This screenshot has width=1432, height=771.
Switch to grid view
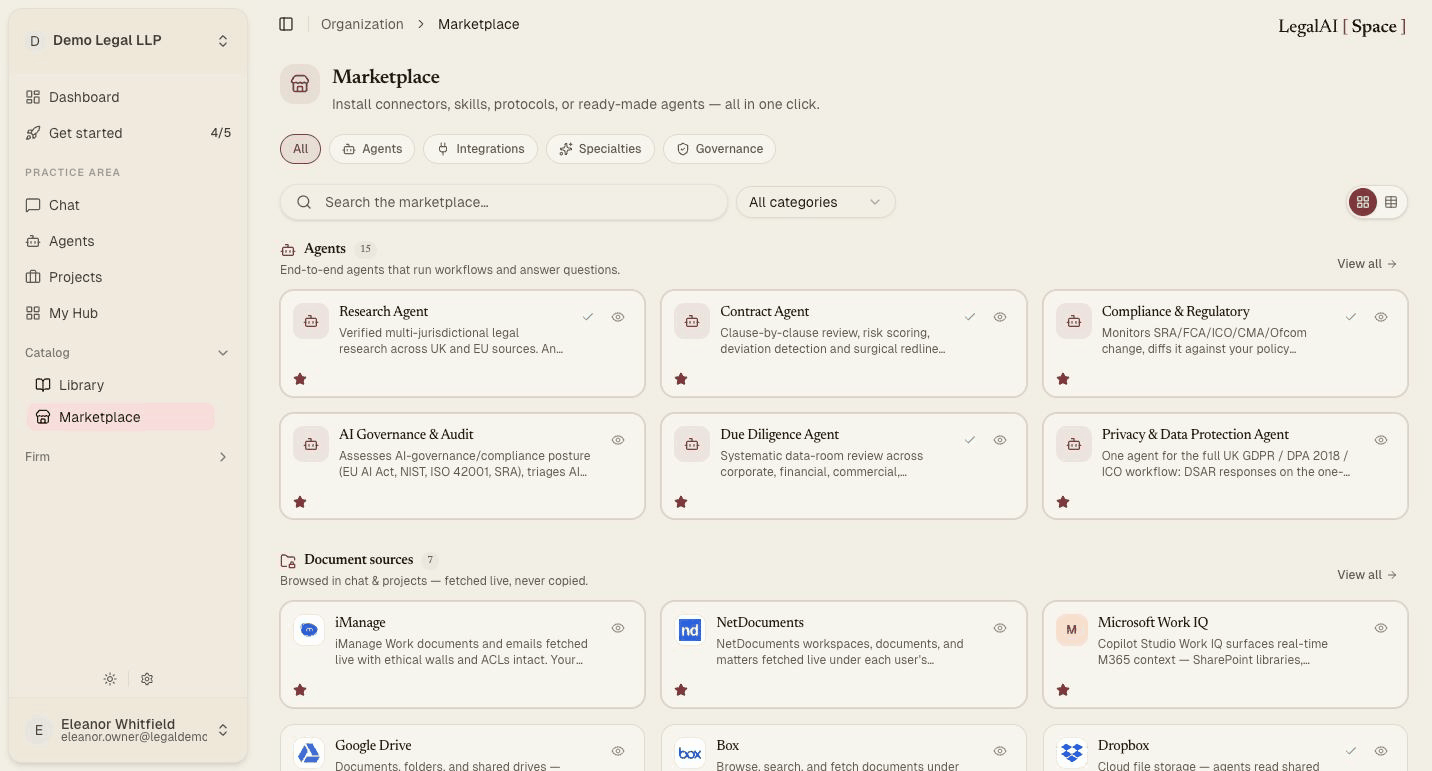[1363, 202]
